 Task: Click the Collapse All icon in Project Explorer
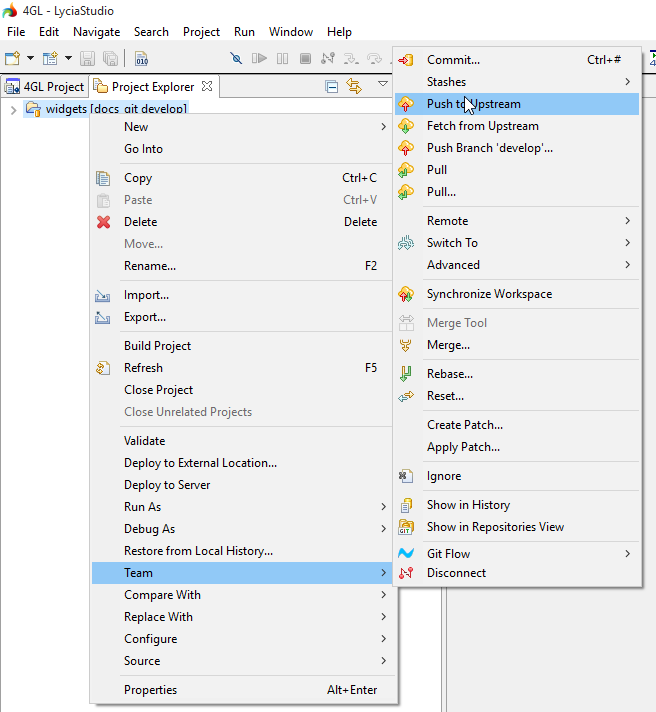coord(331,87)
